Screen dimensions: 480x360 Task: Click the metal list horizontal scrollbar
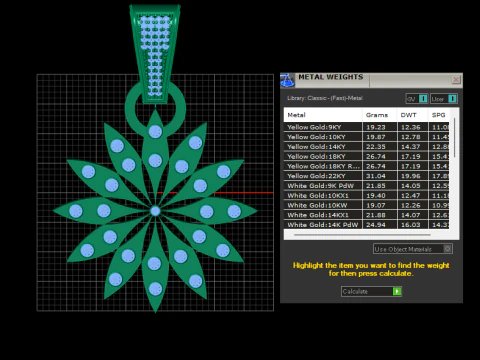pos(362,235)
